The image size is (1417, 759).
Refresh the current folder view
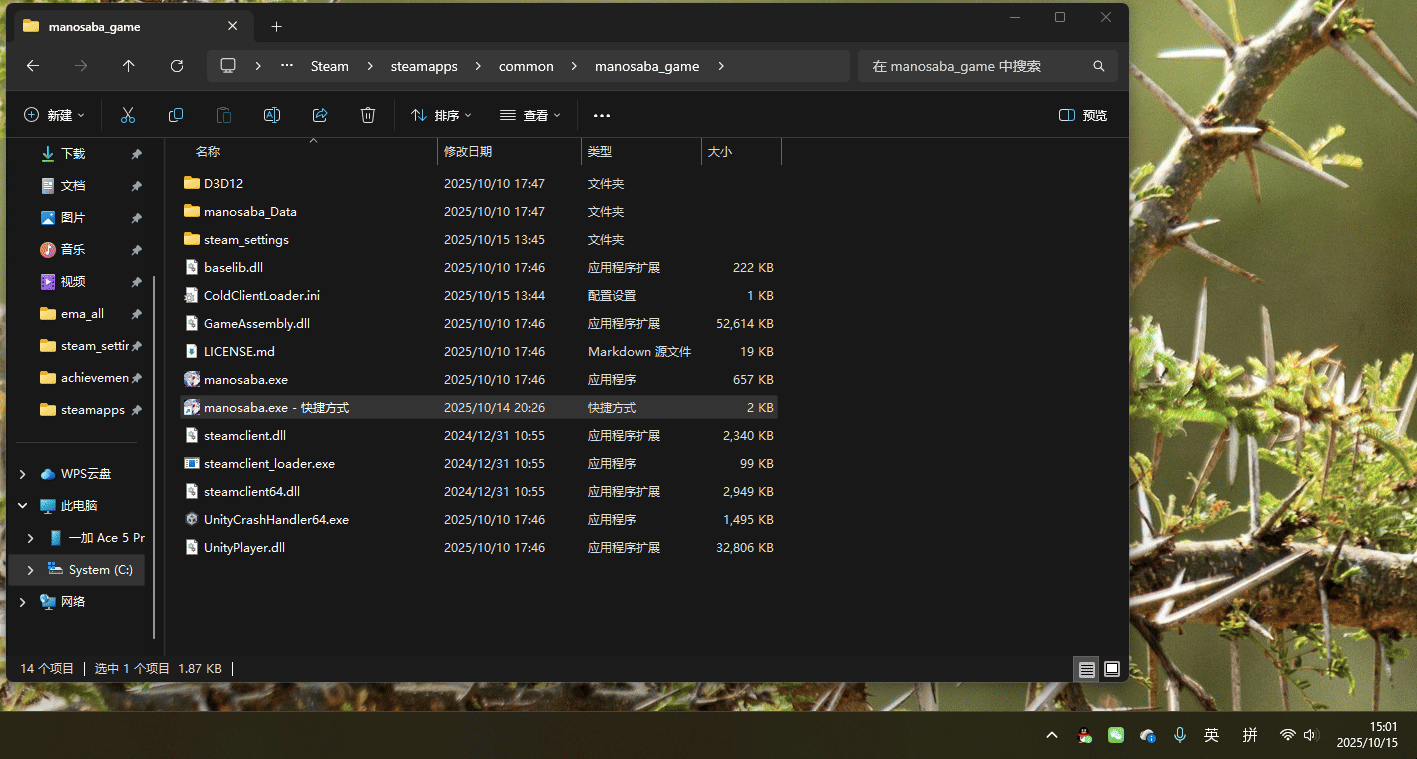(177, 66)
